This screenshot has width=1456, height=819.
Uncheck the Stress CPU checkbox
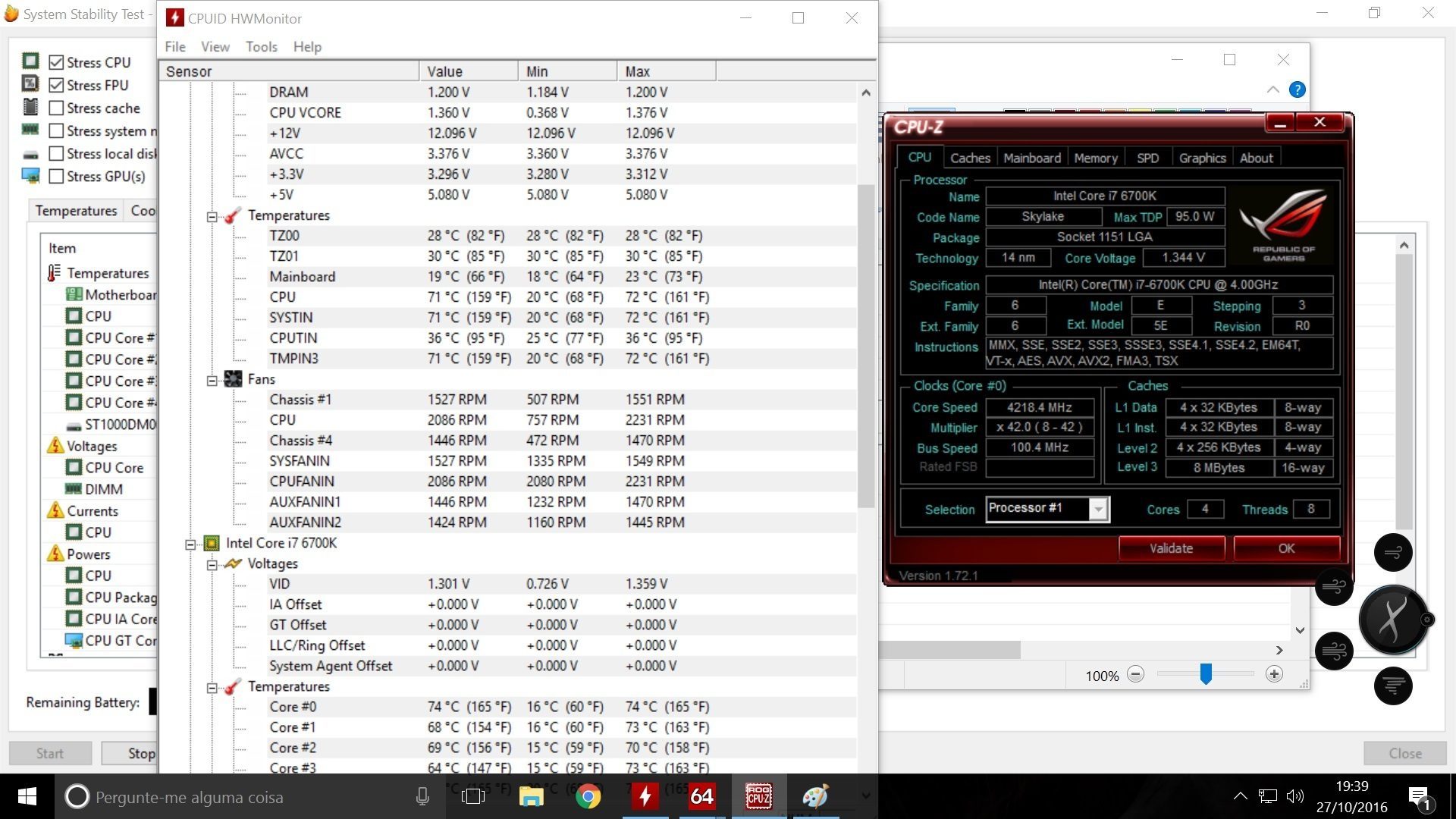56,62
